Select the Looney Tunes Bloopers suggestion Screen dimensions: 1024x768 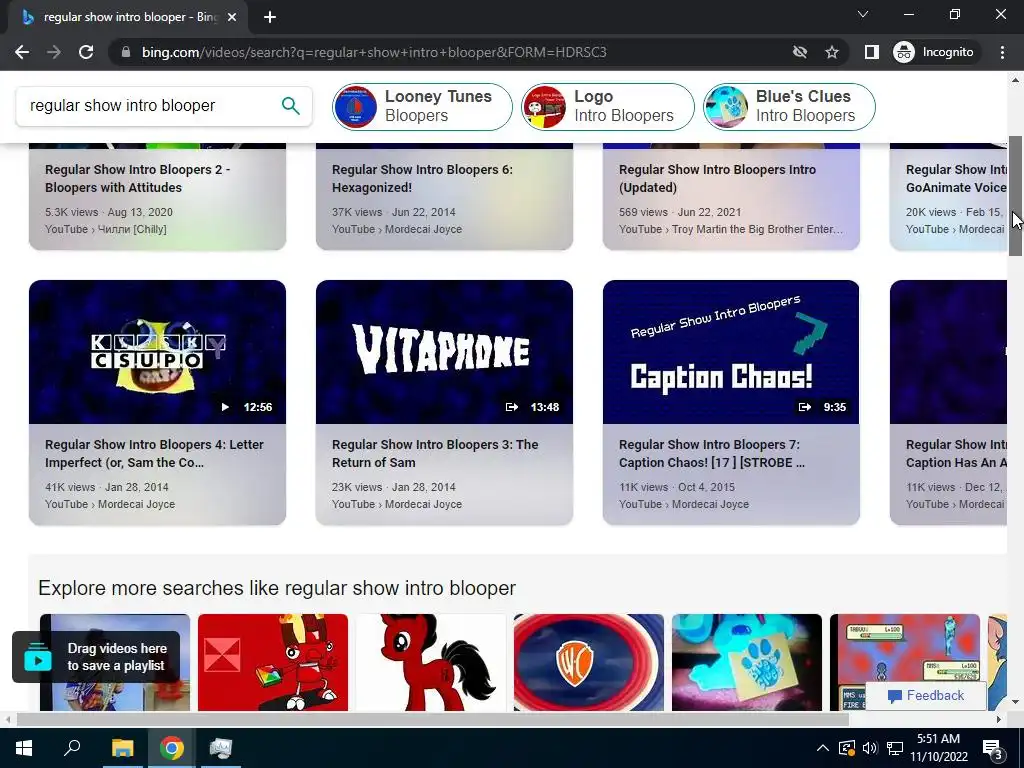pyautogui.click(x=422, y=106)
